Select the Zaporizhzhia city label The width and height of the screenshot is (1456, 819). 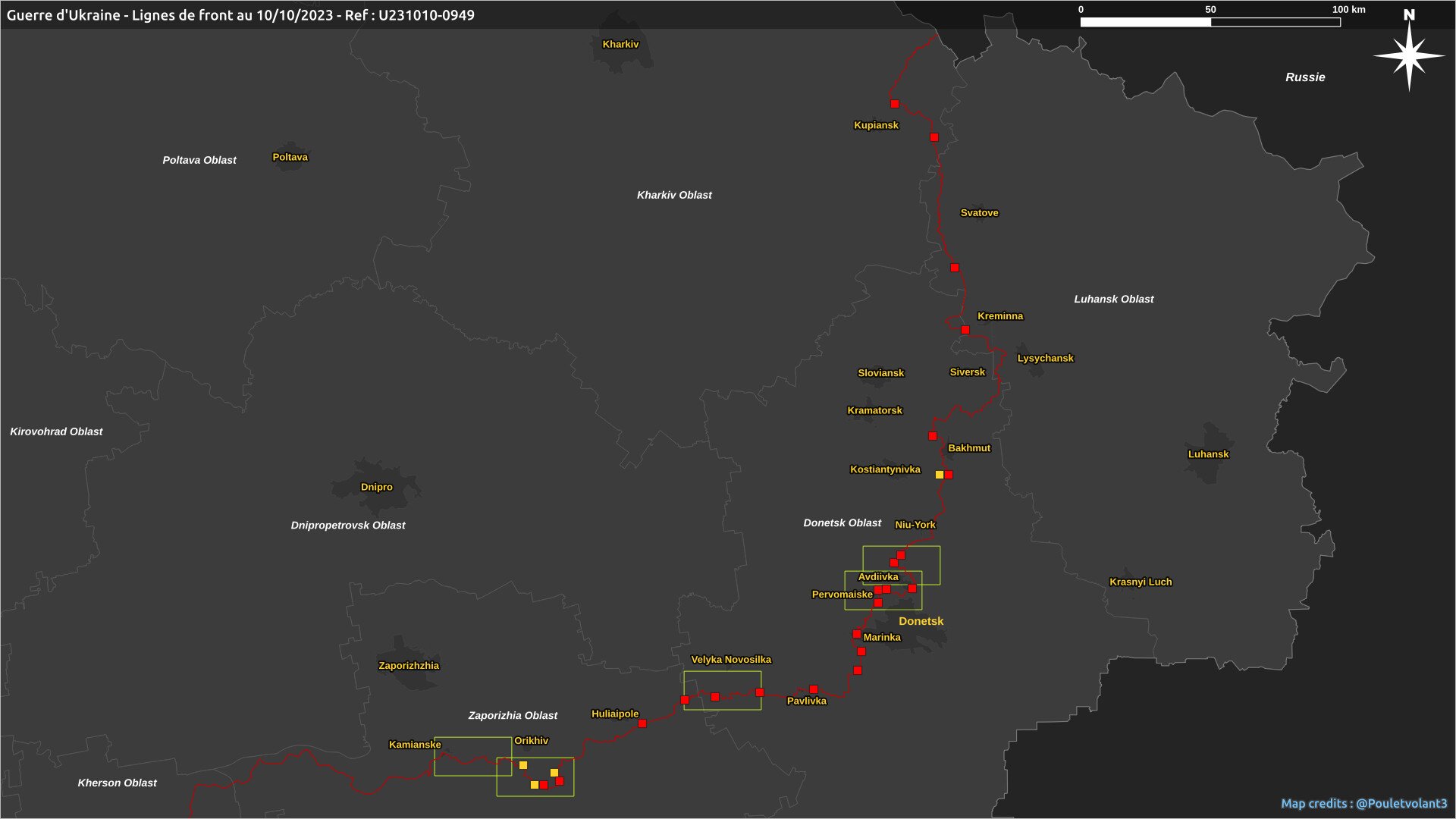click(409, 666)
